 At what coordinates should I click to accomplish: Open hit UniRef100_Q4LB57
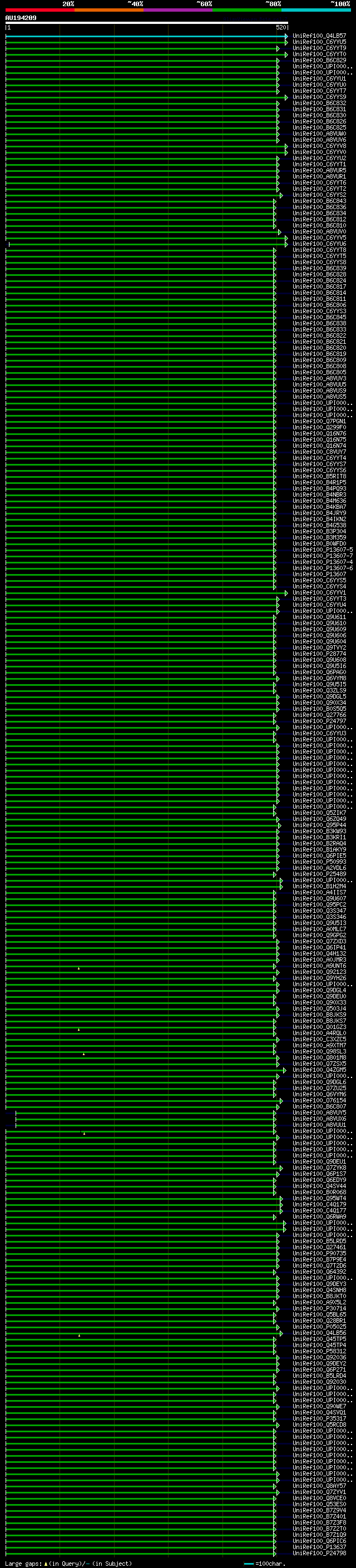click(x=319, y=36)
